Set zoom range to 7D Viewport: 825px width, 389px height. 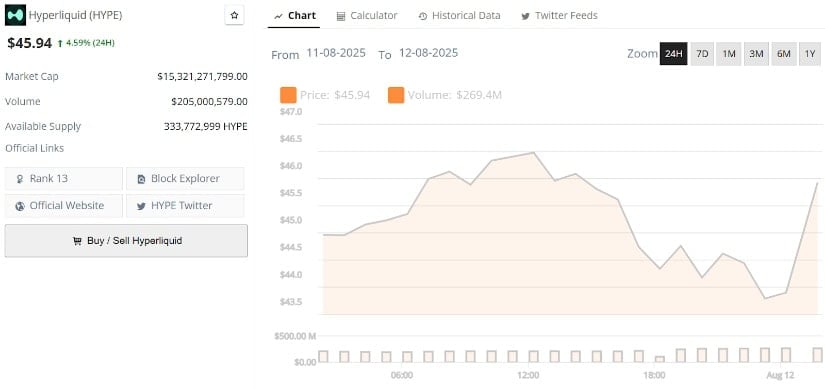[702, 54]
